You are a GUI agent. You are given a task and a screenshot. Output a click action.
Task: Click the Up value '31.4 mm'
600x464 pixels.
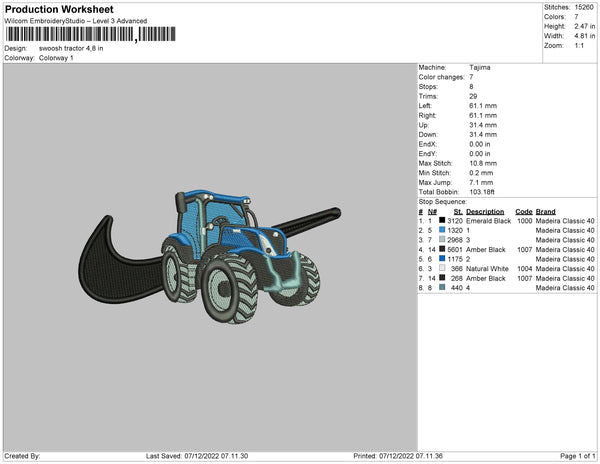pos(483,125)
